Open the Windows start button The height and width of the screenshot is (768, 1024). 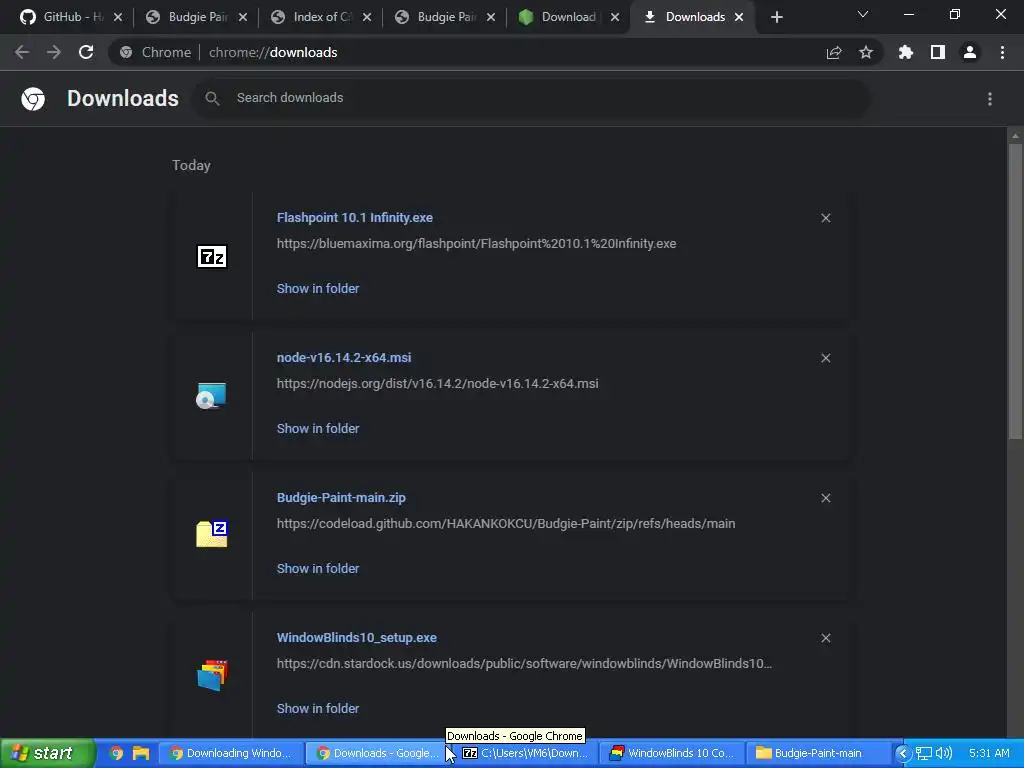point(47,753)
